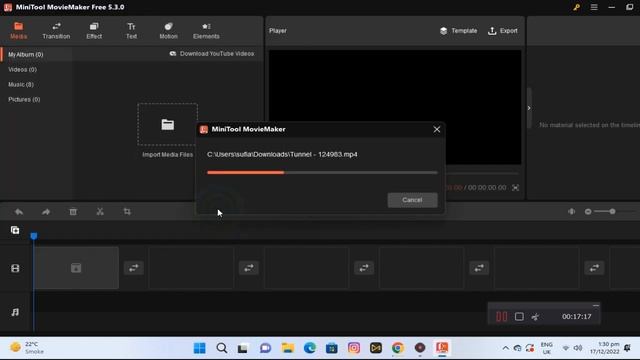Open the Template button in Player
640x360 pixels.
point(458,31)
